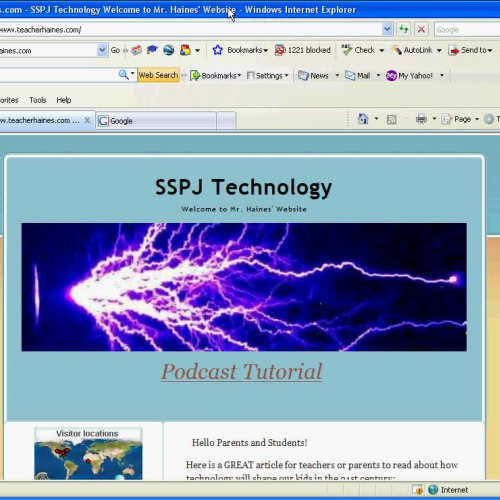Click the red Stop loading button
The image size is (500, 500).
[x=421, y=29]
